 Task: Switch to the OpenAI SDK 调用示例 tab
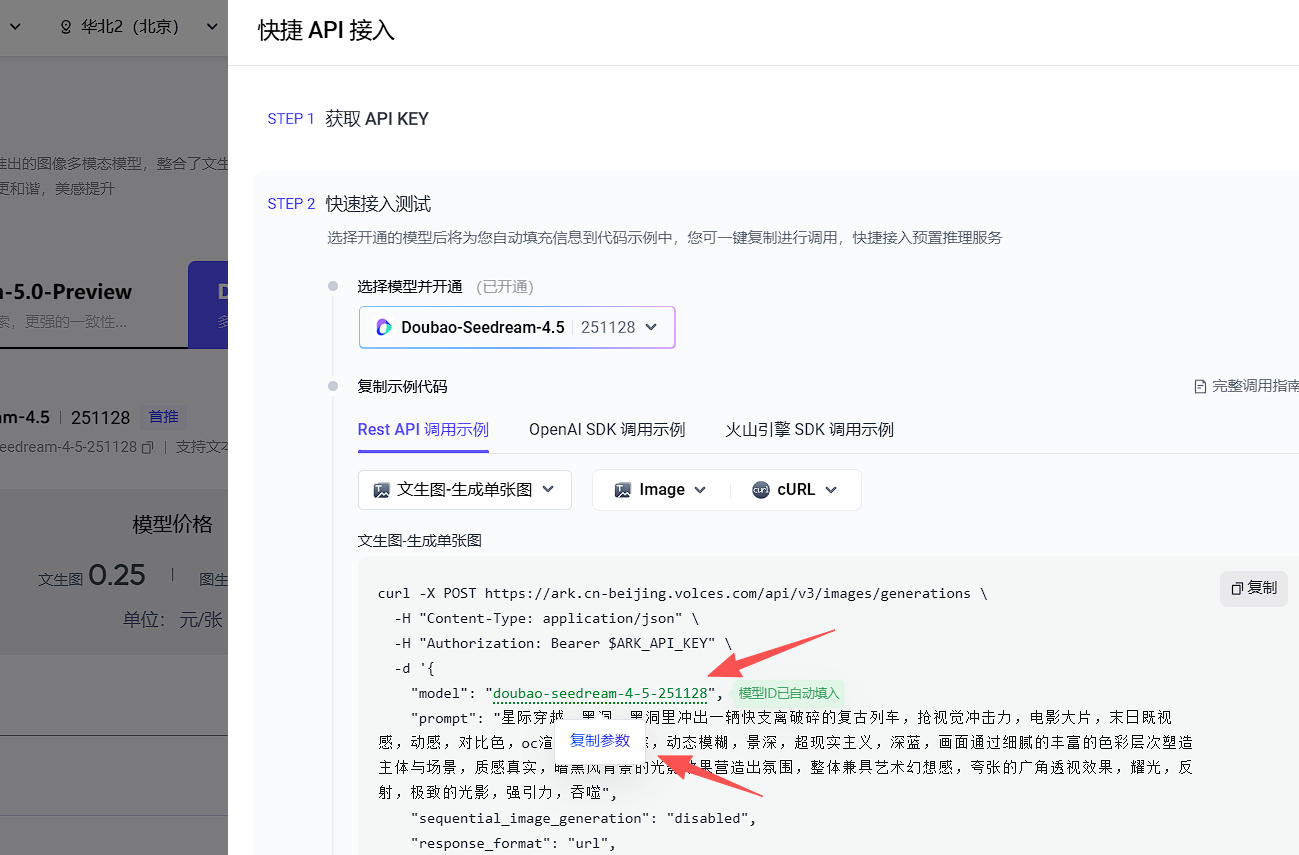click(x=606, y=430)
